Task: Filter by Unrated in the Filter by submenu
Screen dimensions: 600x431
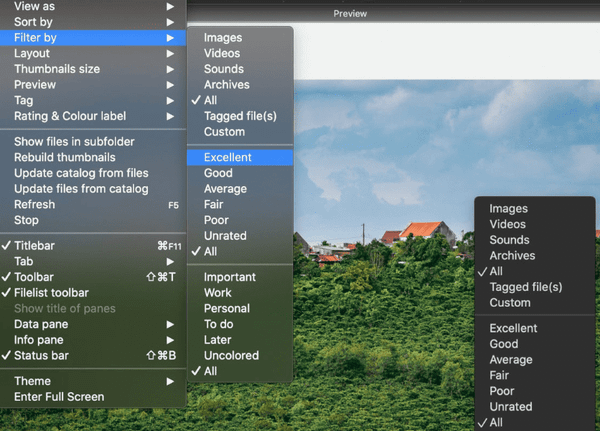Action: coord(240,236)
